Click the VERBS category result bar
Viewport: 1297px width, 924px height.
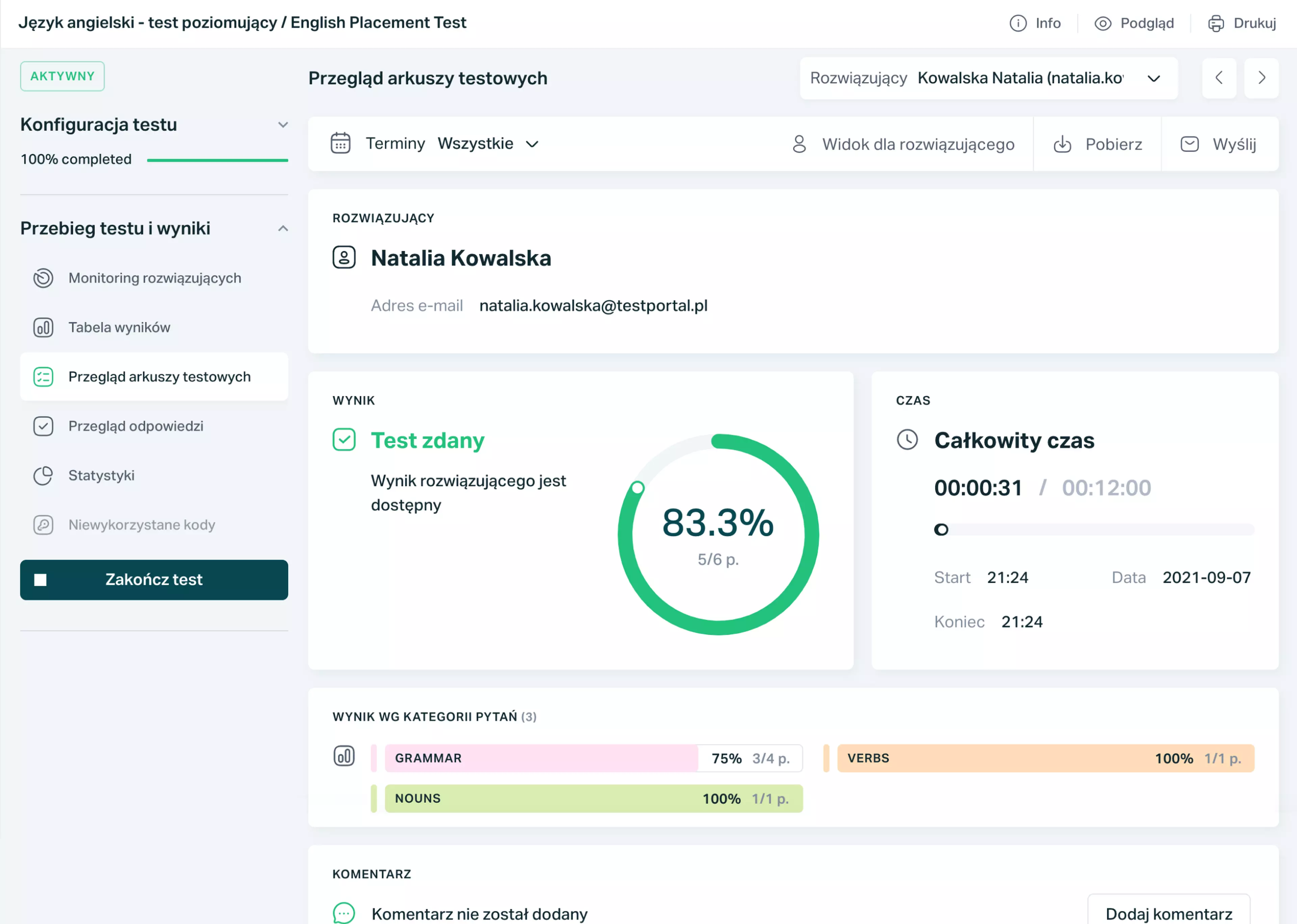pyautogui.click(x=1045, y=759)
